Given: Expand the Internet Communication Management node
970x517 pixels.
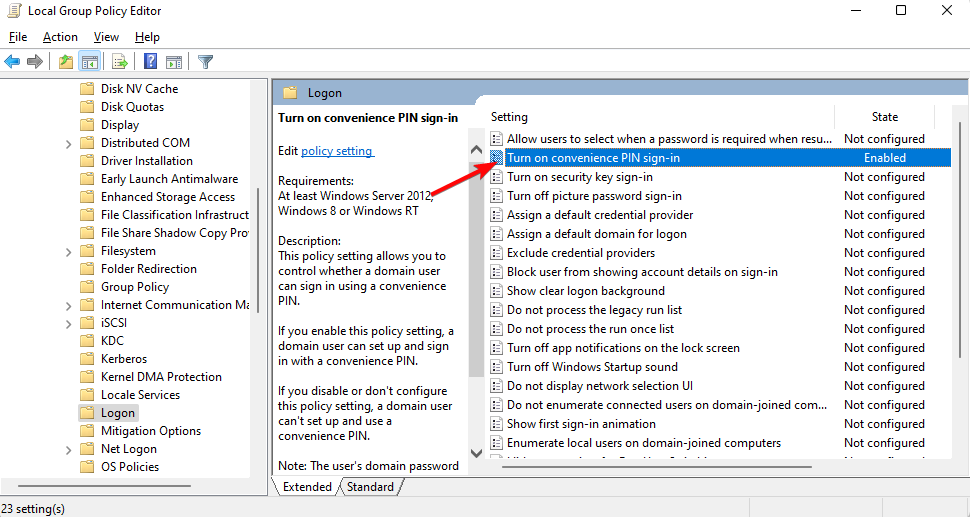Looking at the screenshot, I should (69, 306).
